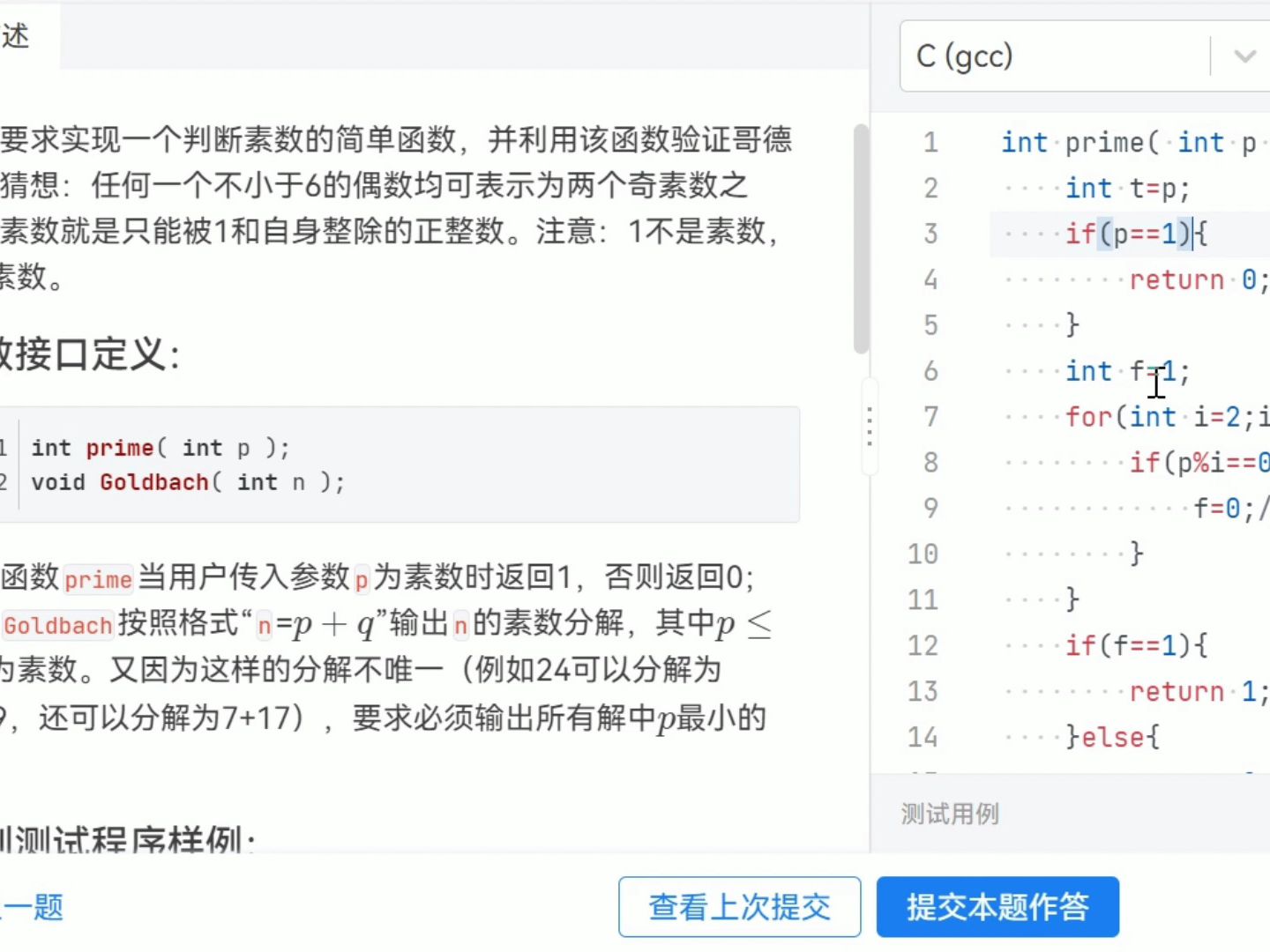1270x952 pixels.
Task: Click the "int t=p;" code line
Action: click(1127, 188)
